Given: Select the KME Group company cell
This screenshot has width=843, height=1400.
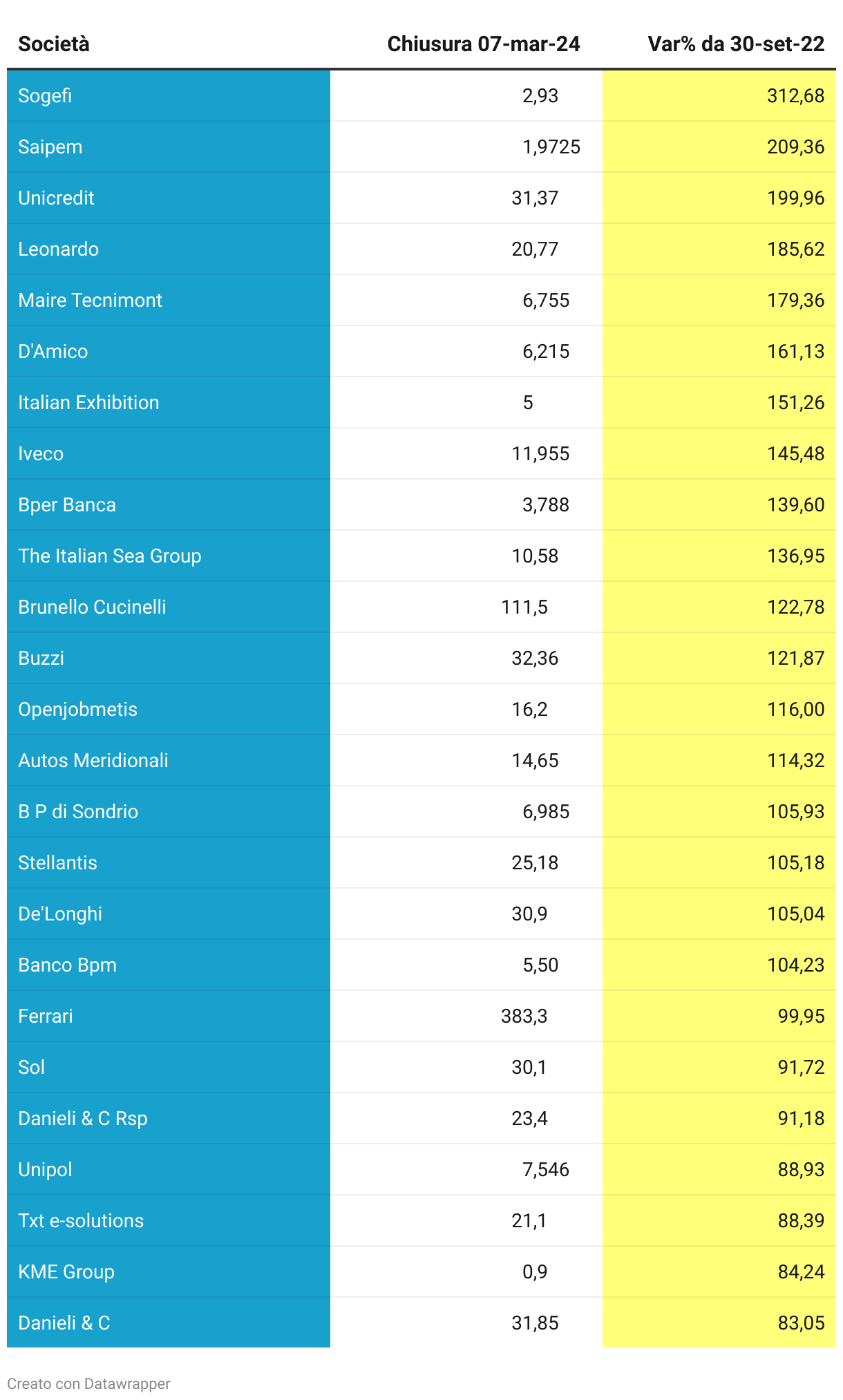Looking at the screenshot, I should (x=66, y=1271).
